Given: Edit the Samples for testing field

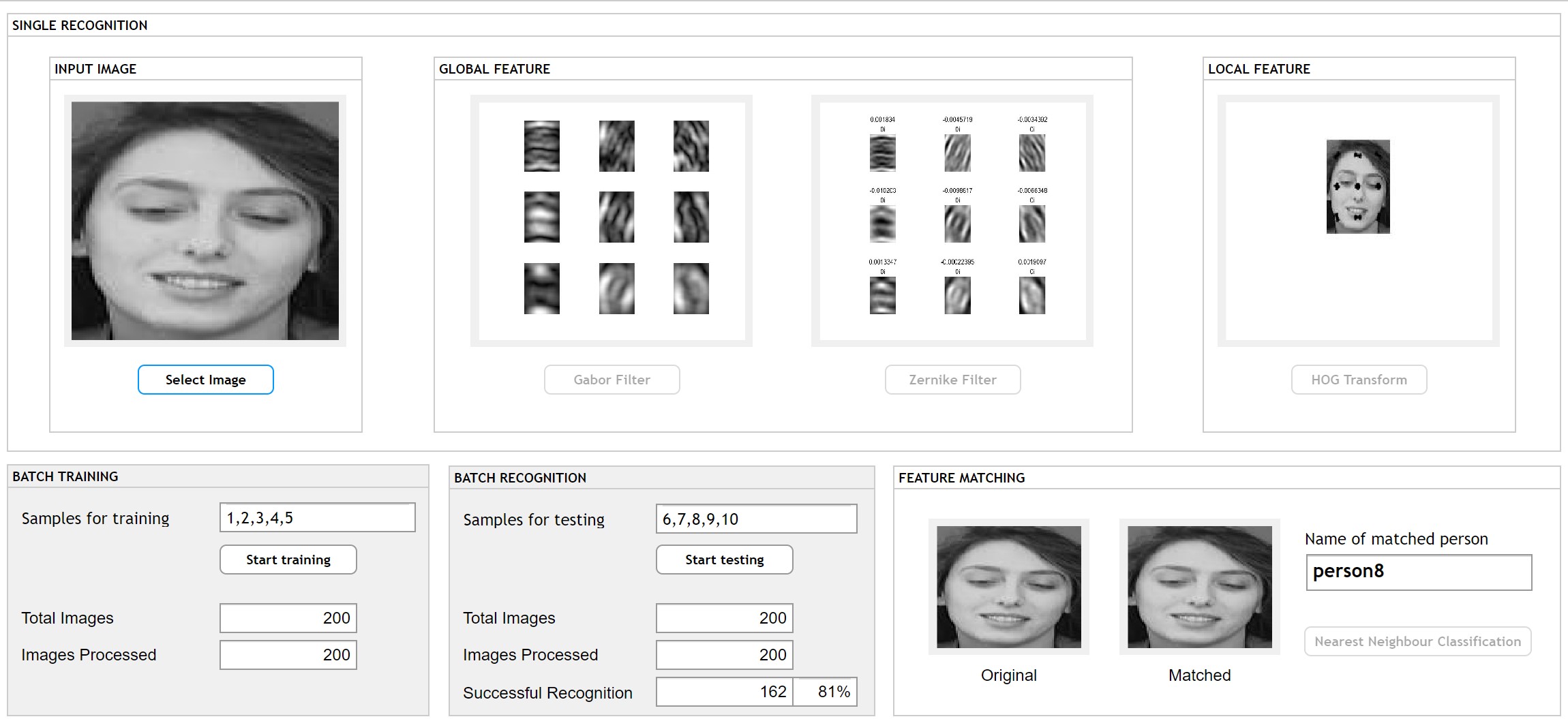Looking at the screenshot, I should (756, 519).
